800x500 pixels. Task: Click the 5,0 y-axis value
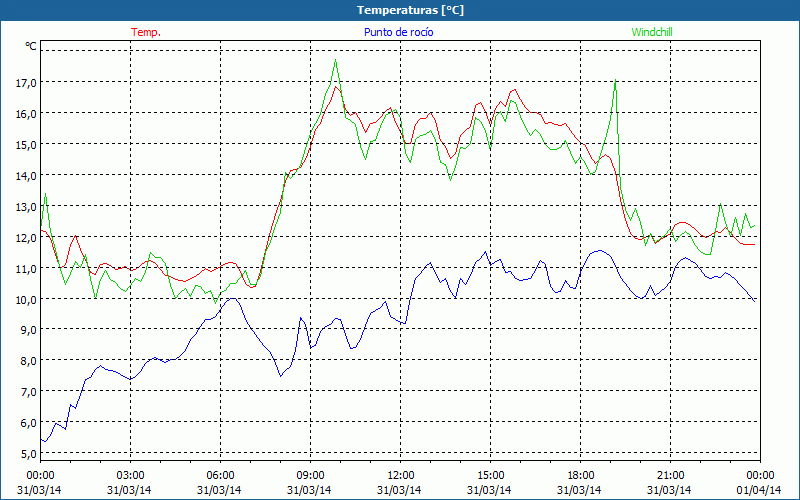(x=28, y=453)
